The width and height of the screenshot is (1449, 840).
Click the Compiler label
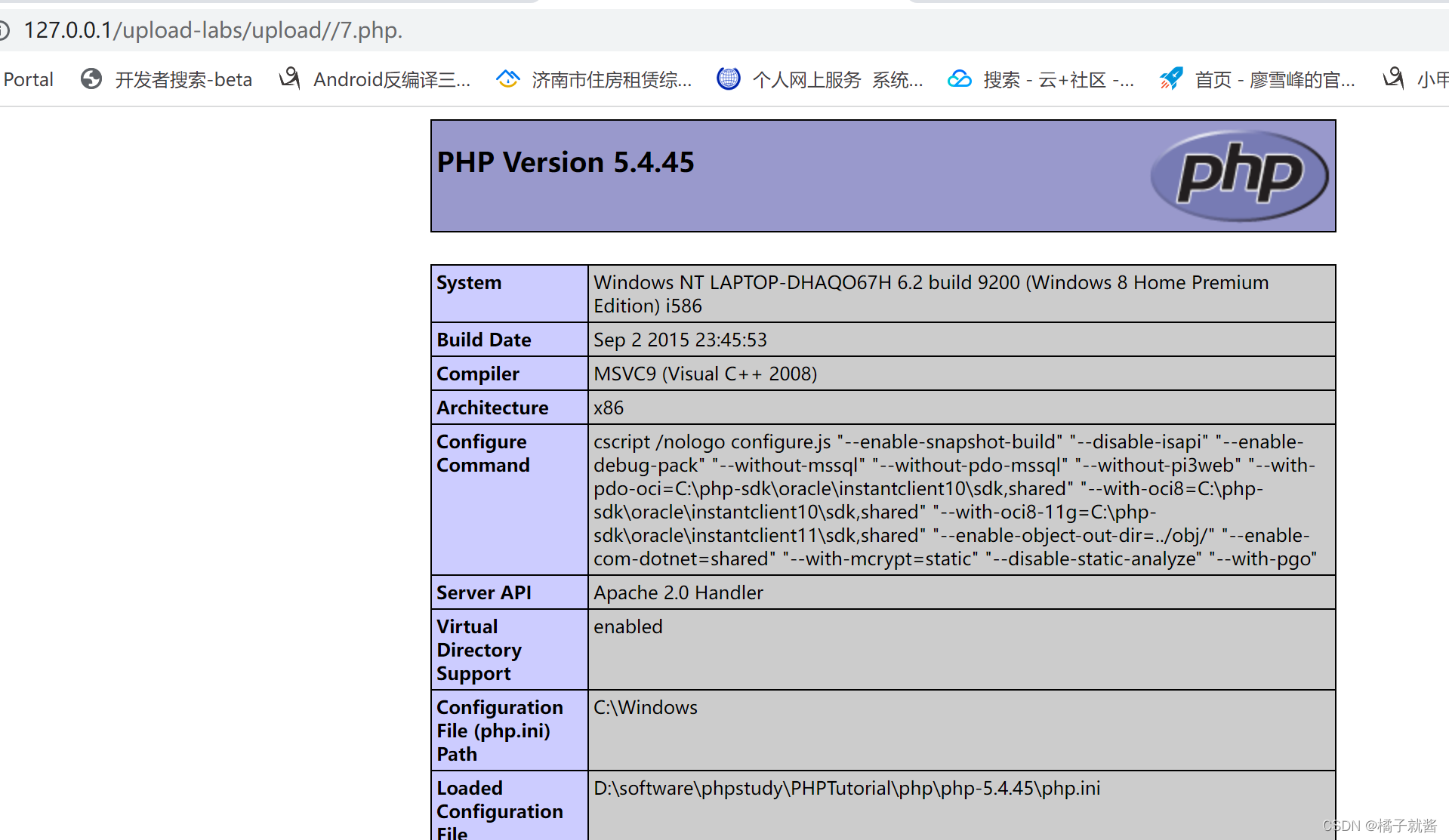click(478, 374)
